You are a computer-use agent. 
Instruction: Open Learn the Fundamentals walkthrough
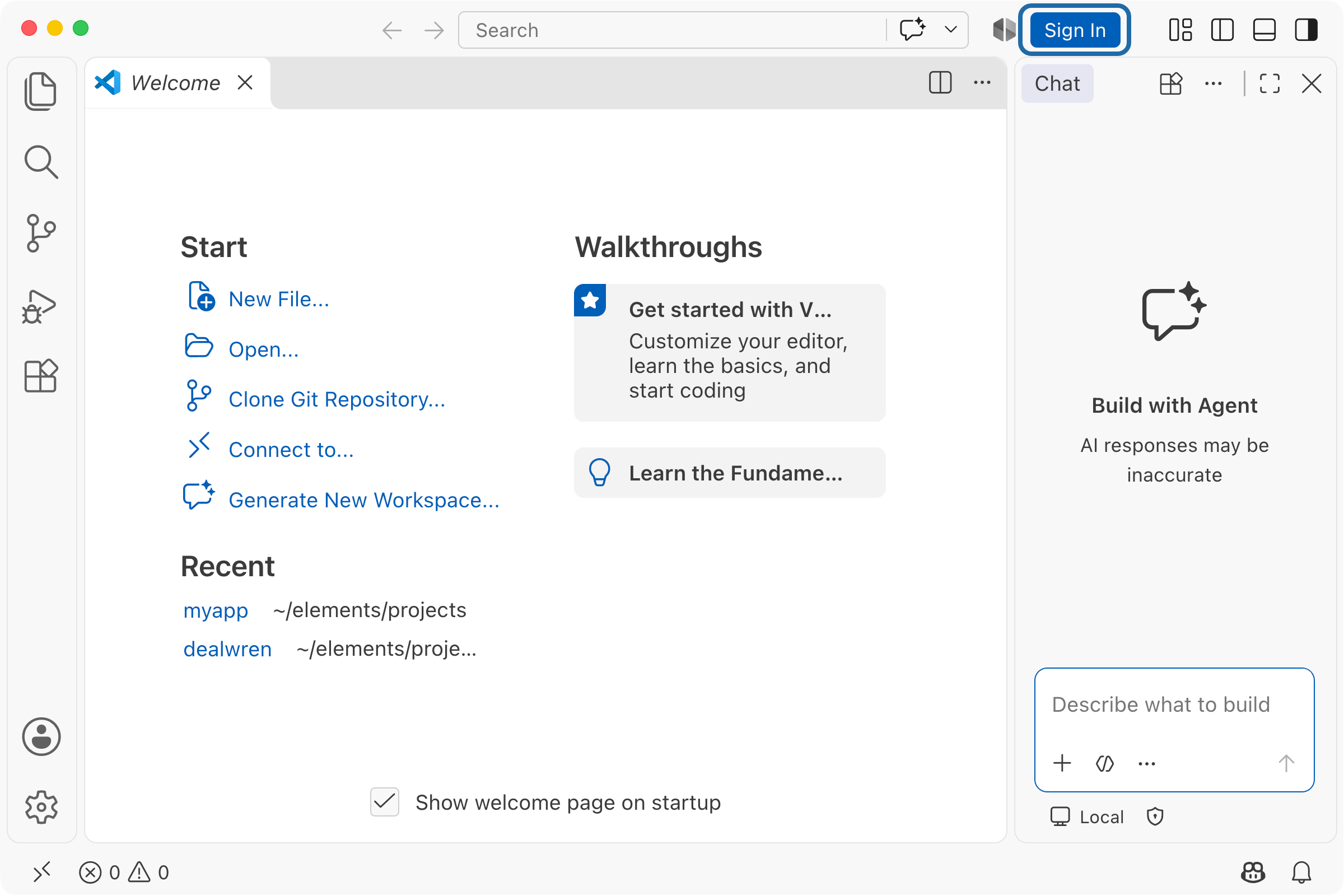[730, 473]
